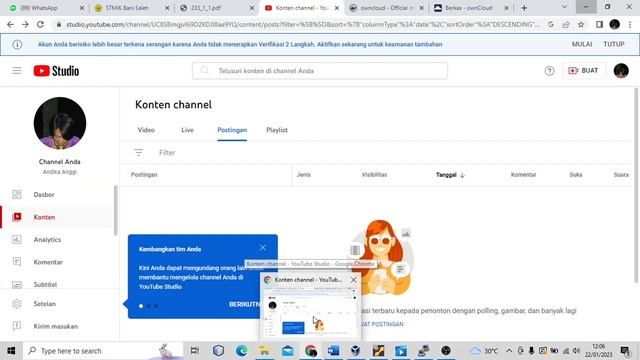Click the filter lines icon
This screenshot has height=360, width=640.
[x=139, y=152]
